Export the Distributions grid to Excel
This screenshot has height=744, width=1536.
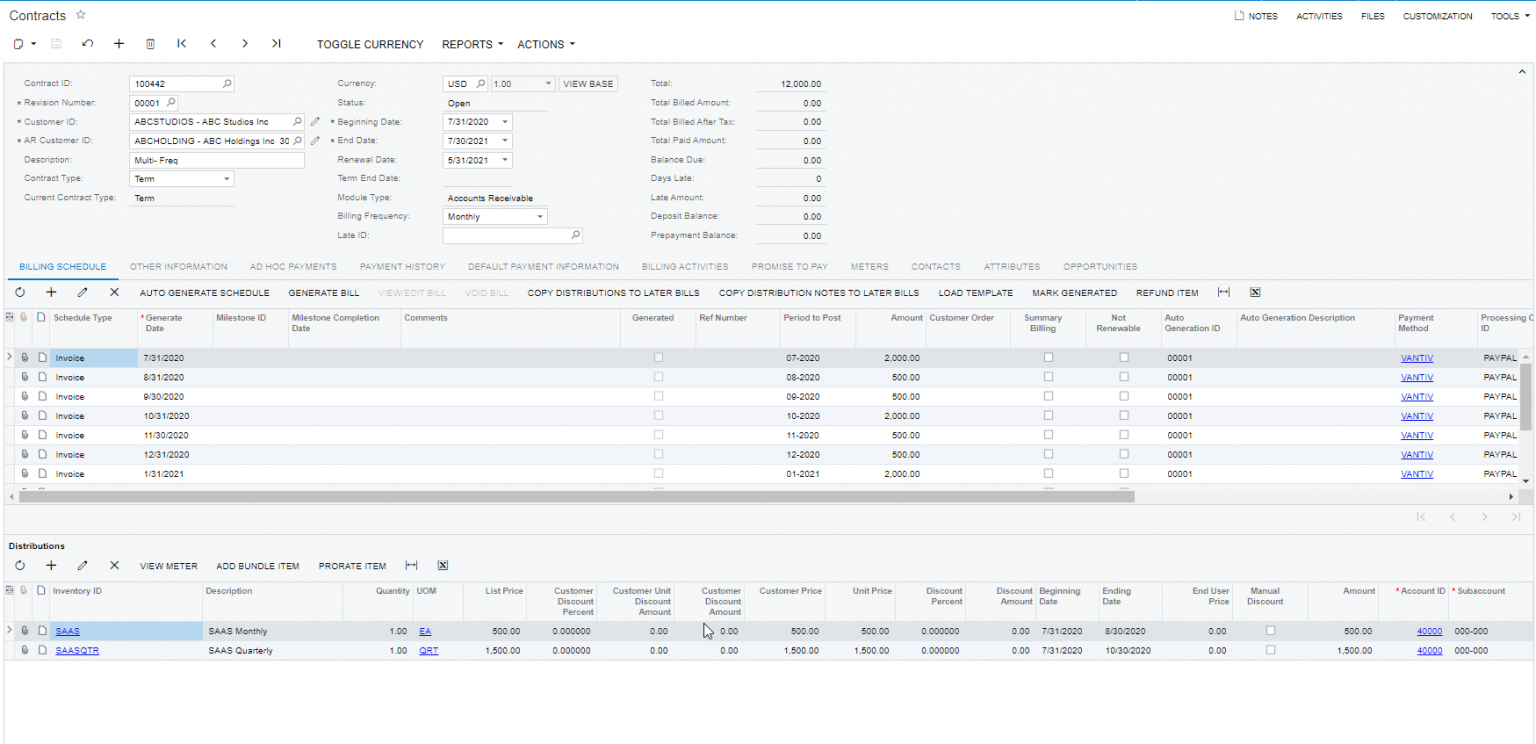[442, 566]
